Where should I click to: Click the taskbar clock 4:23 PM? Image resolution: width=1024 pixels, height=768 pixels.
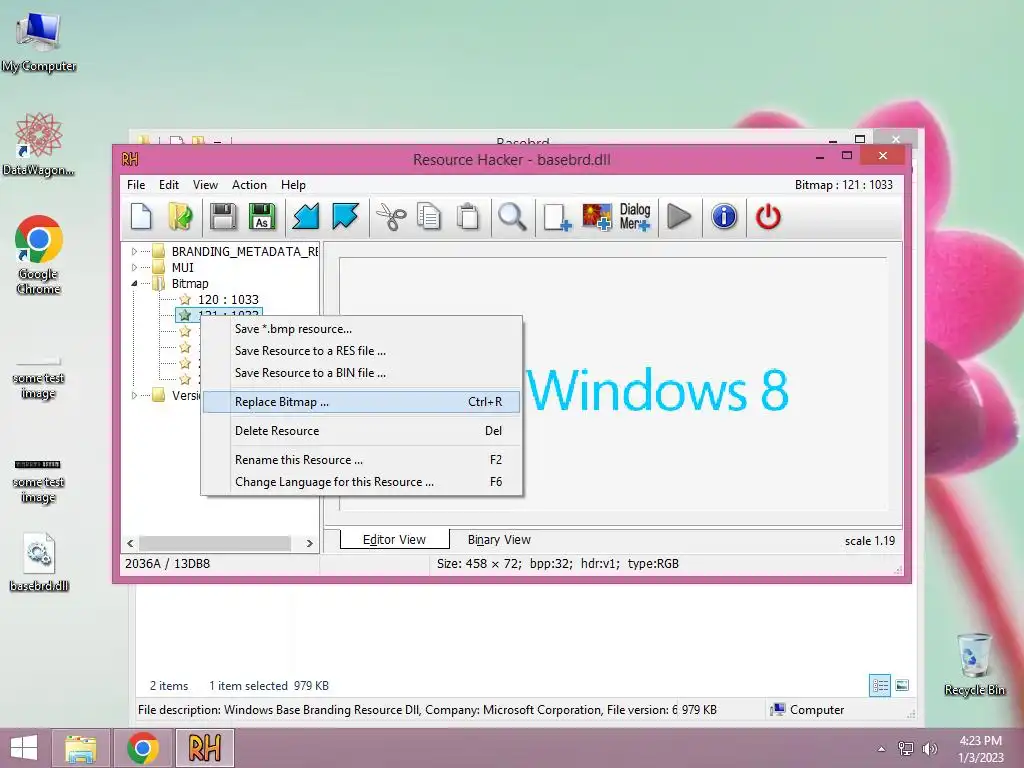[980, 741]
